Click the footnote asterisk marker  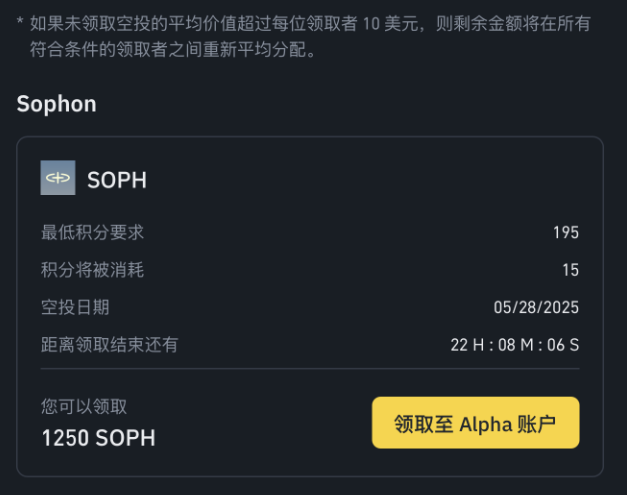click(x=20, y=21)
